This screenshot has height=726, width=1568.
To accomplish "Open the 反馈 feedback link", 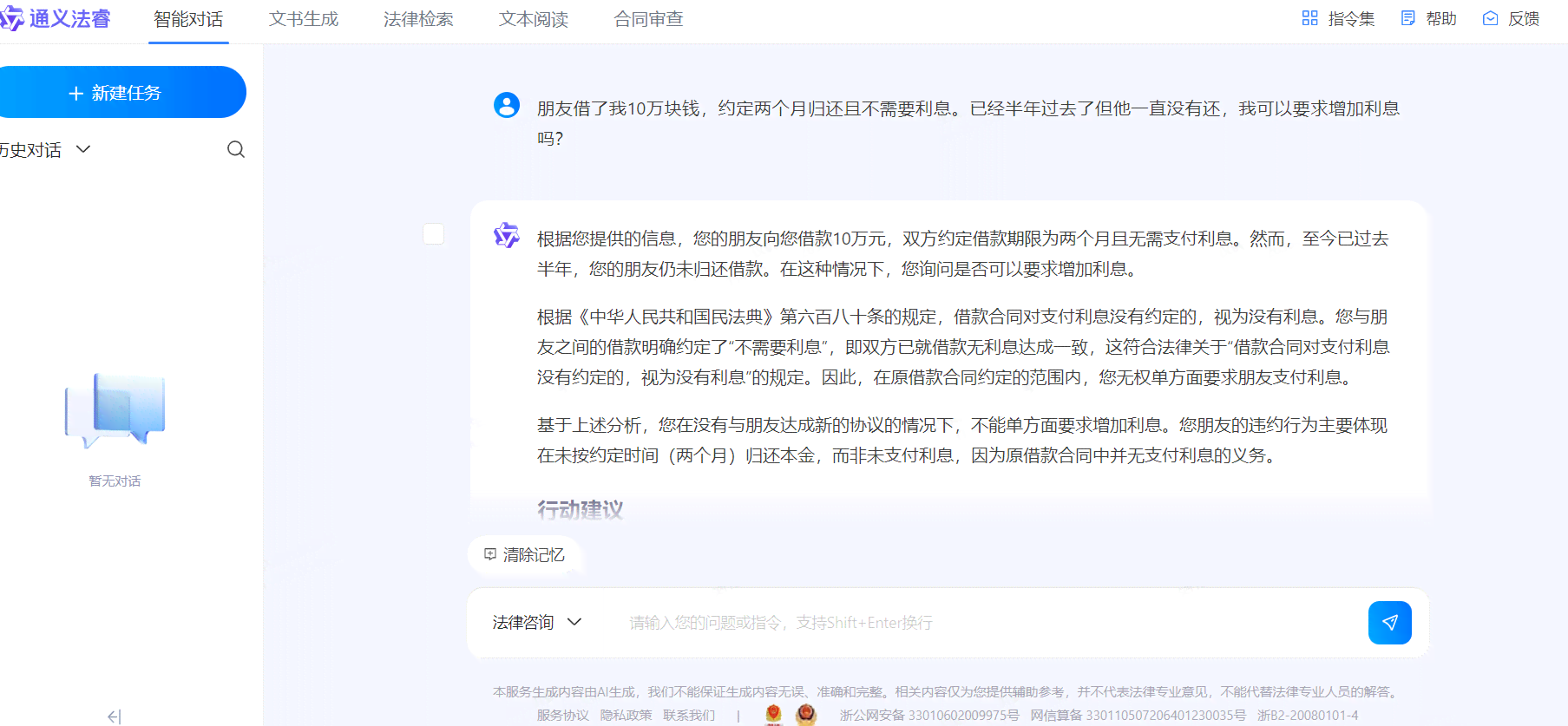I will (1511, 18).
